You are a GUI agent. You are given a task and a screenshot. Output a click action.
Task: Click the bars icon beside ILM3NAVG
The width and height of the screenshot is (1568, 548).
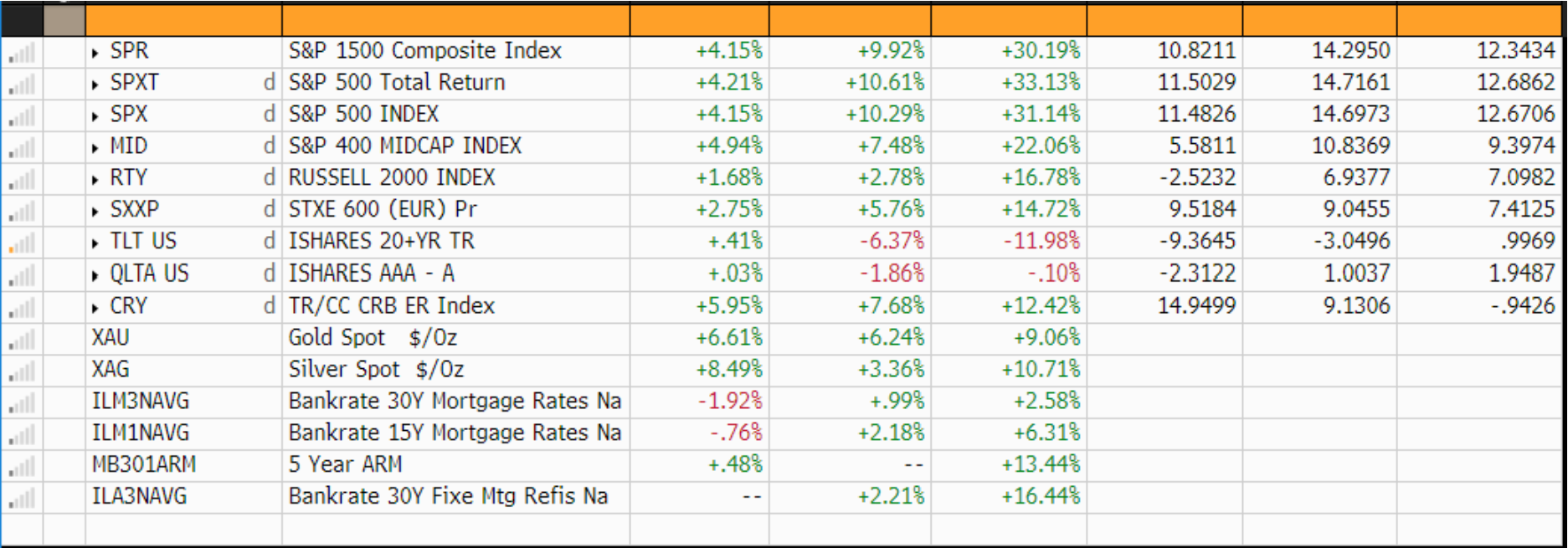pos(23,403)
